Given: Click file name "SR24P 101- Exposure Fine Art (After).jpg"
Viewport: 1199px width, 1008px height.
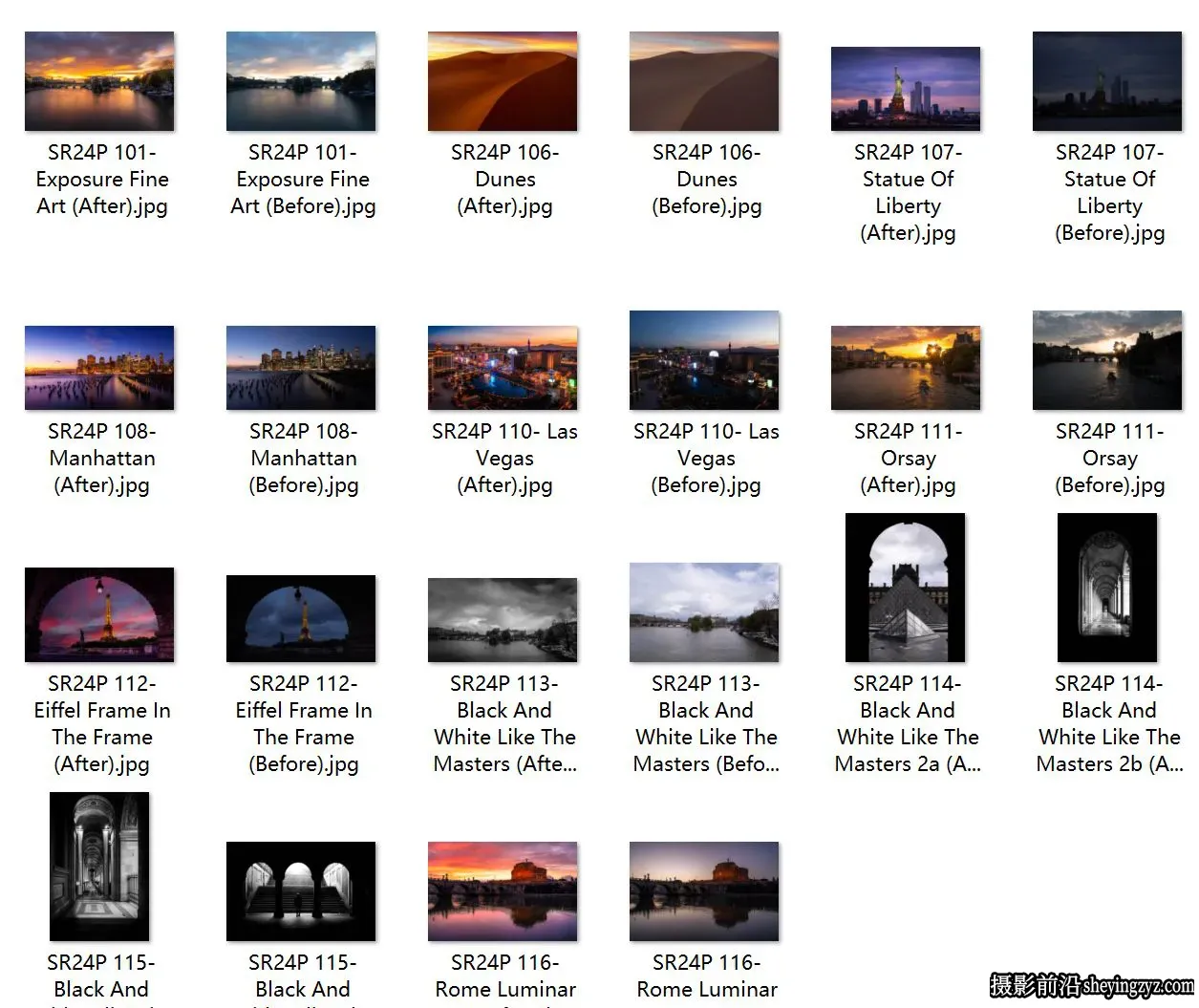Looking at the screenshot, I should 102,180.
